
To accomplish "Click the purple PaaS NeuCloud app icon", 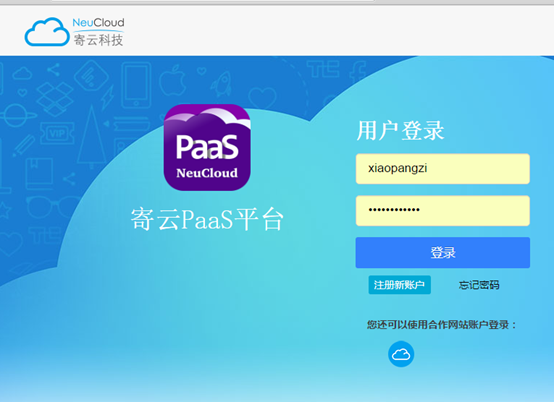I will pos(207,147).
